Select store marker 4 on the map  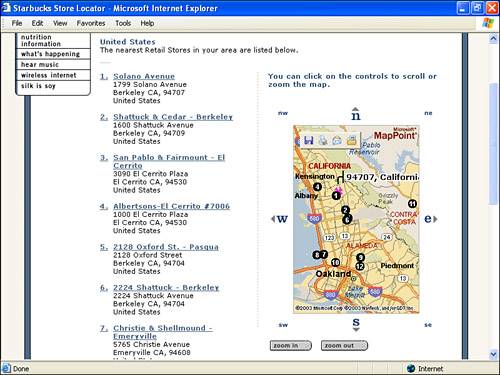tap(318, 187)
